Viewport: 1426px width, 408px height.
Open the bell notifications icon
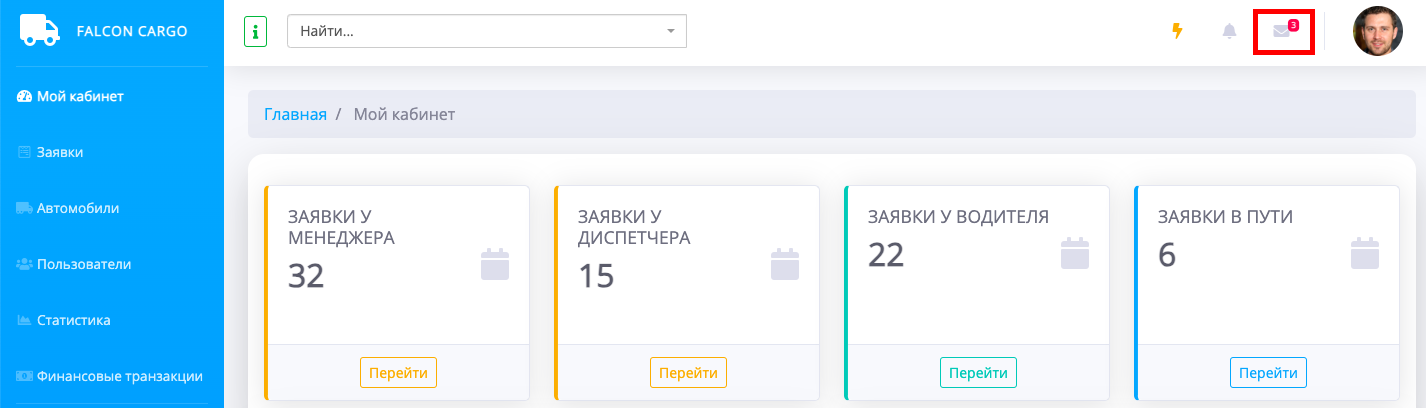click(x=1229, y=31)
